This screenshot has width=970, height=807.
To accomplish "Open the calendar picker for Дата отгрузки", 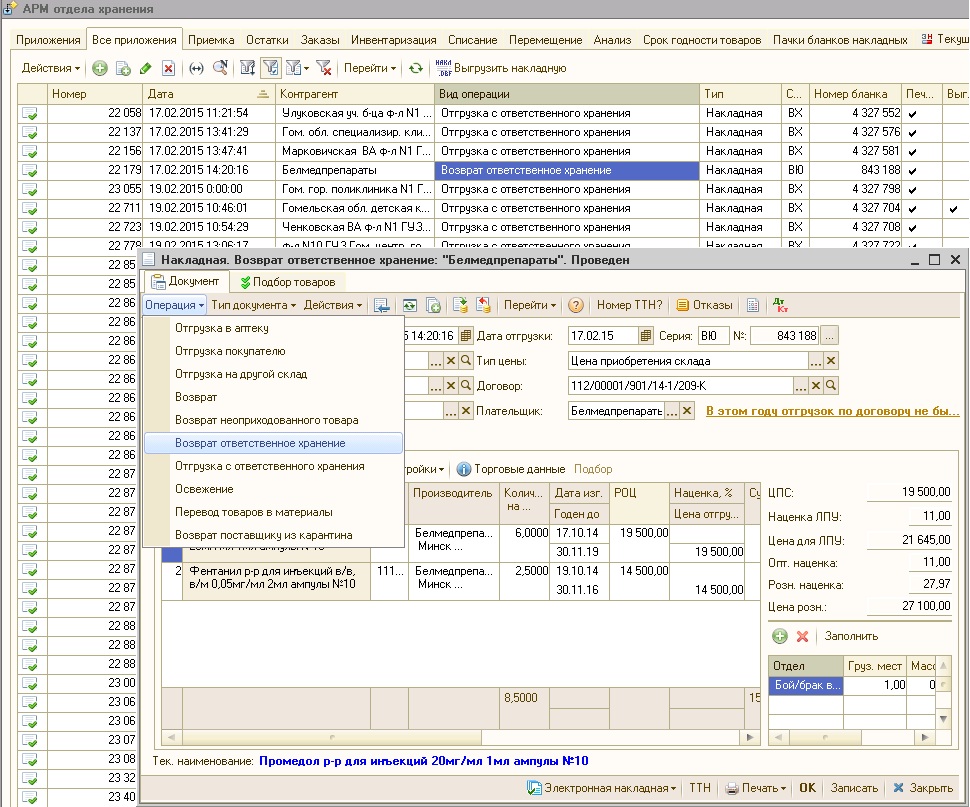I will pyautogui.click(x=646, y=335).
